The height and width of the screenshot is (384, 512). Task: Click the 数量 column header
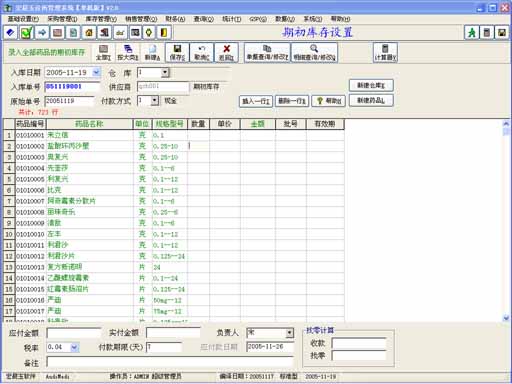(198, 124)
